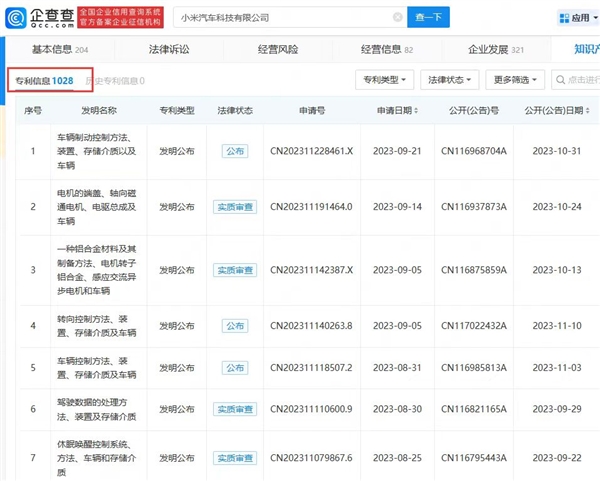Viewport: 600px width, 481px height.
Task: Open the 应用 apps menu
Action: [578, 18]
